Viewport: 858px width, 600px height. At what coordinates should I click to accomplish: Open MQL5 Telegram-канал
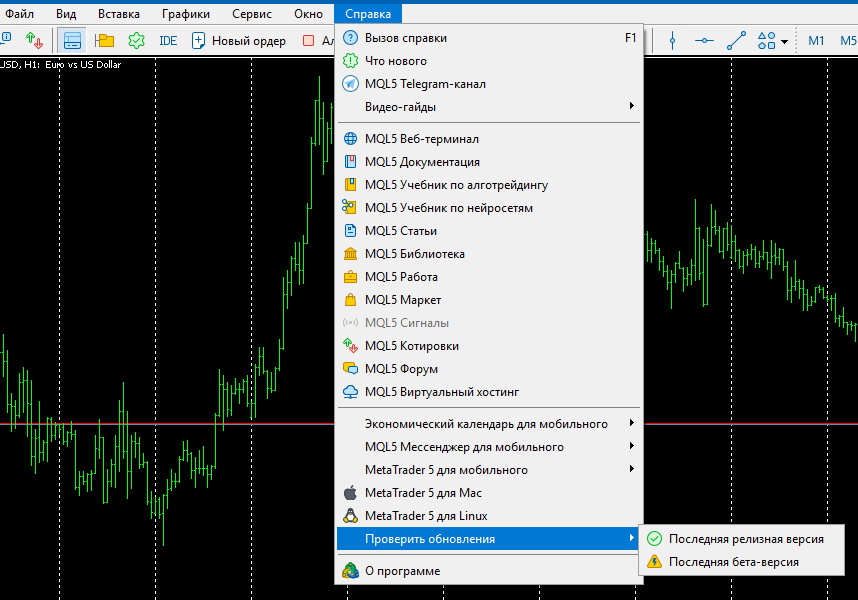[488, 84]
